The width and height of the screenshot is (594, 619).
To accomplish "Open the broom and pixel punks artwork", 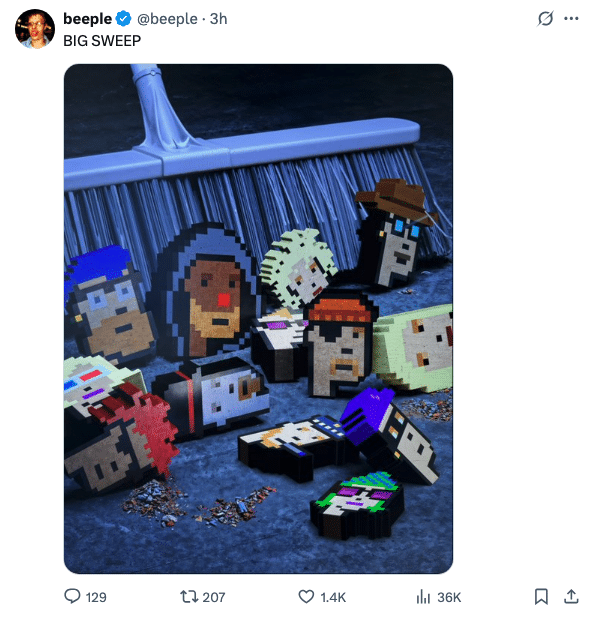I will [259, 319].
